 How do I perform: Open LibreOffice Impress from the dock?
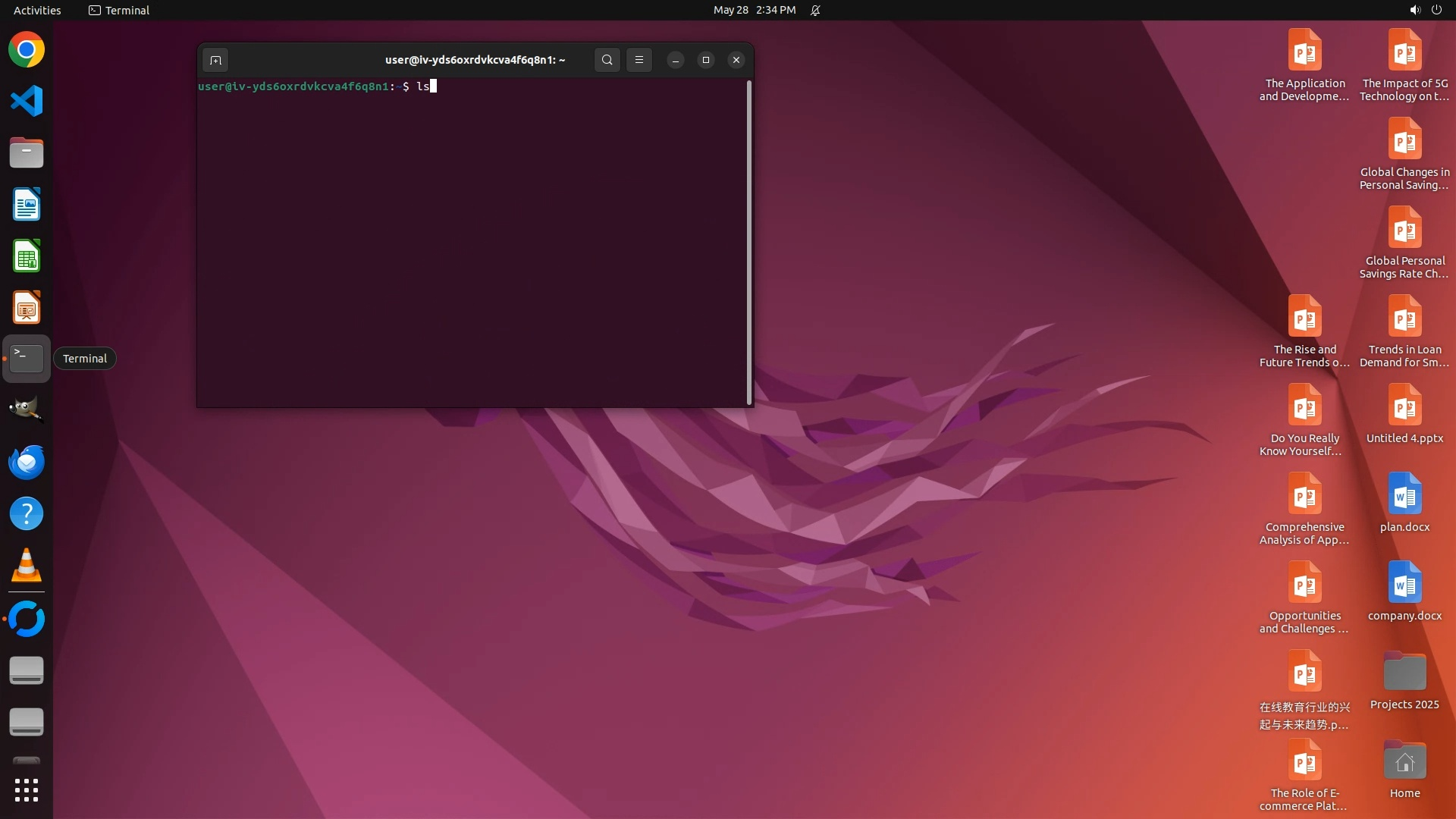tap(27, 308)
